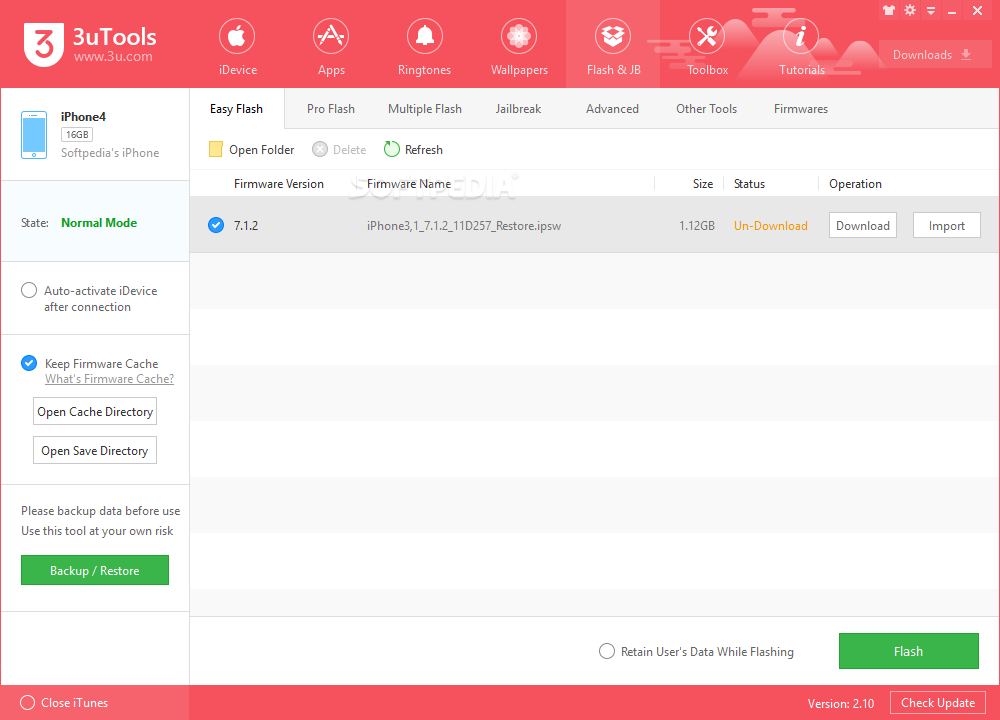This screenshot has height=720, width=1000.
Task: Enable Auto-activate iDevice after connection
Action: (x=29, y=290)
